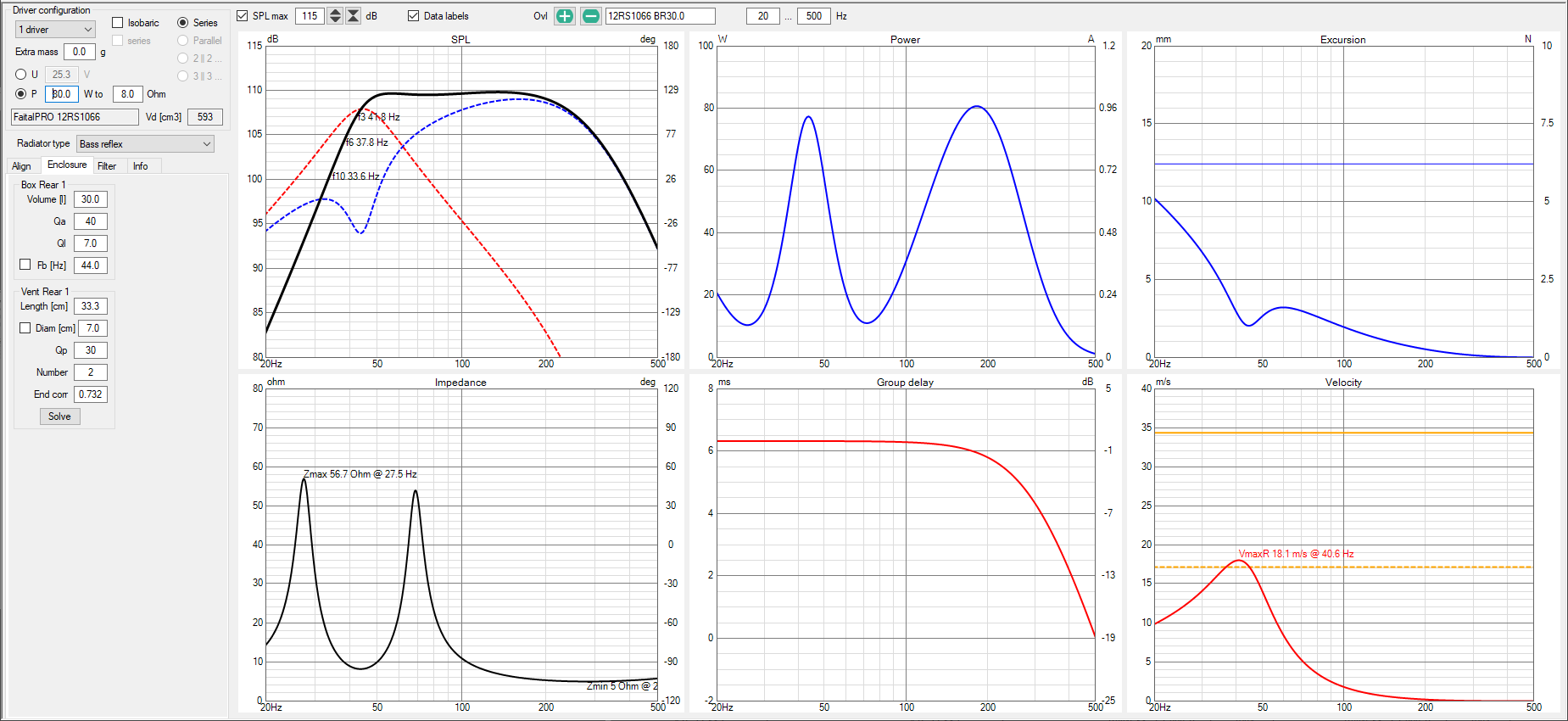The width and height of the screenshot is (1568, 721).
Task: Click the Ql field showing 7.0
Action: 91,243
